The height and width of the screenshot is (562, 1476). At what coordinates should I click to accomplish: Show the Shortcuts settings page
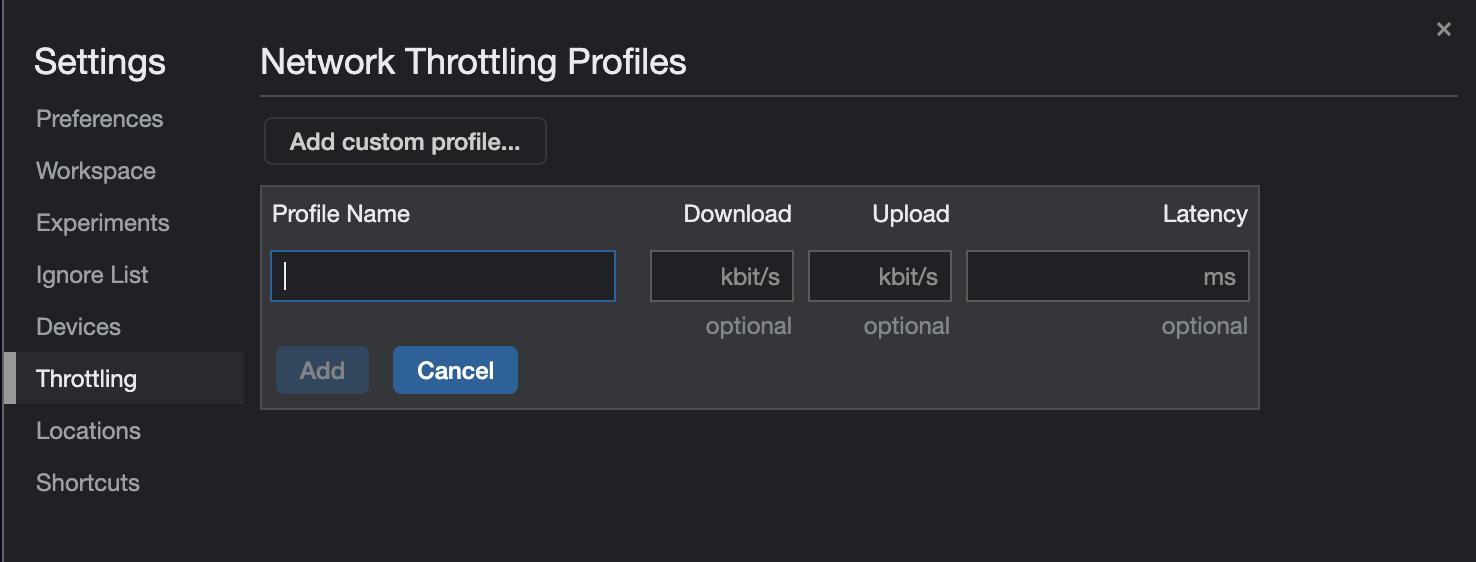(x=88, y=483)
